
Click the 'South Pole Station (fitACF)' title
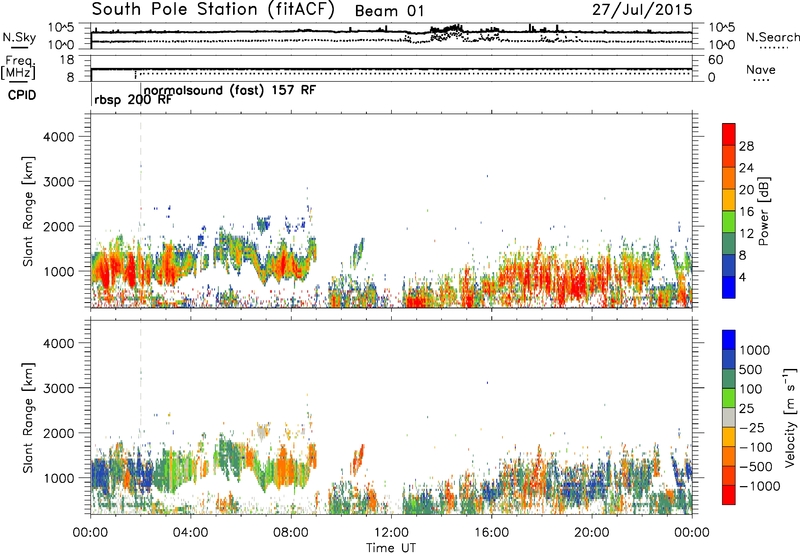pos(213,9)
